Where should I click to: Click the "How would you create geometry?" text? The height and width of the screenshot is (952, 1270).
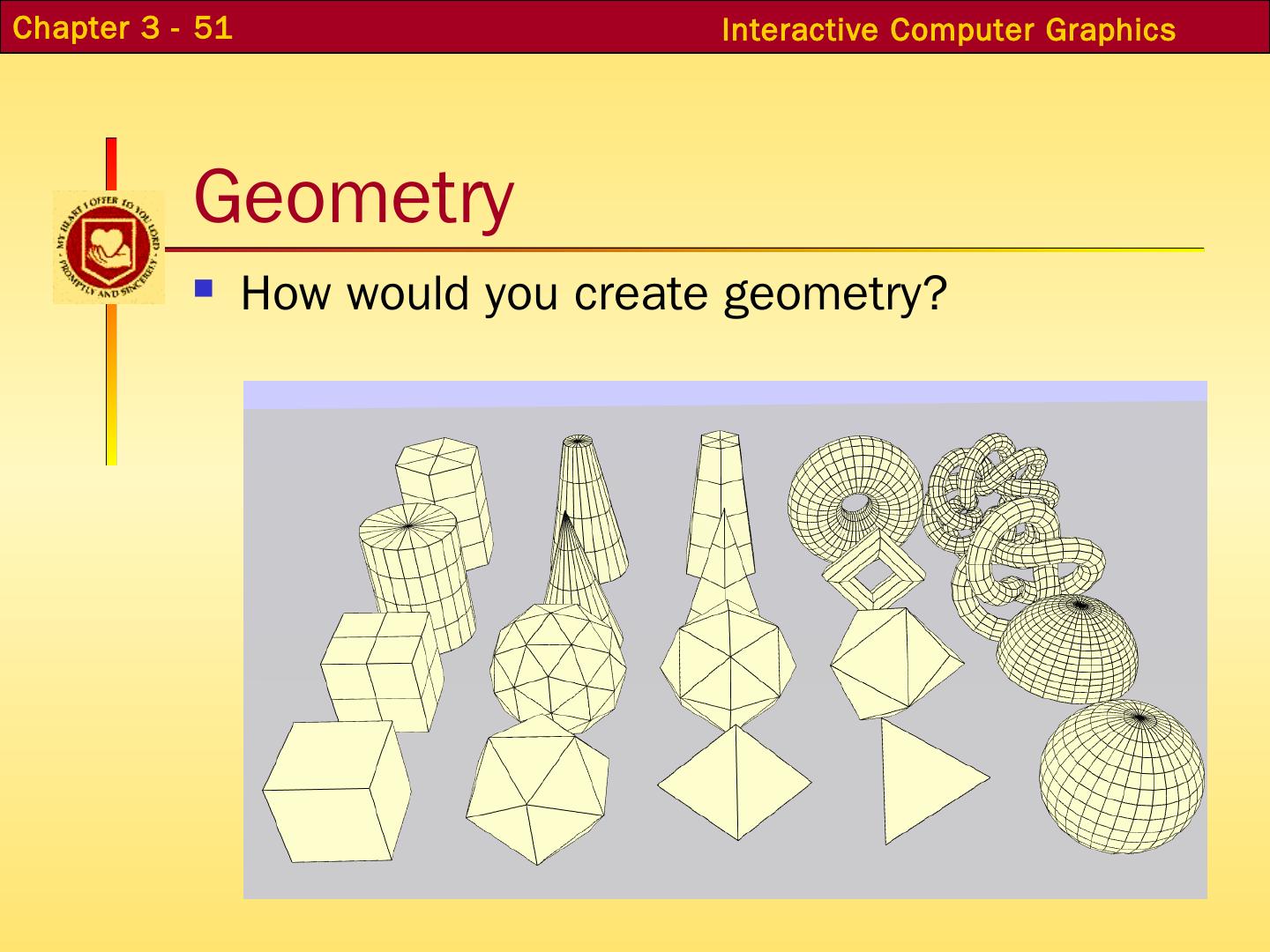(x=593, y=294)
